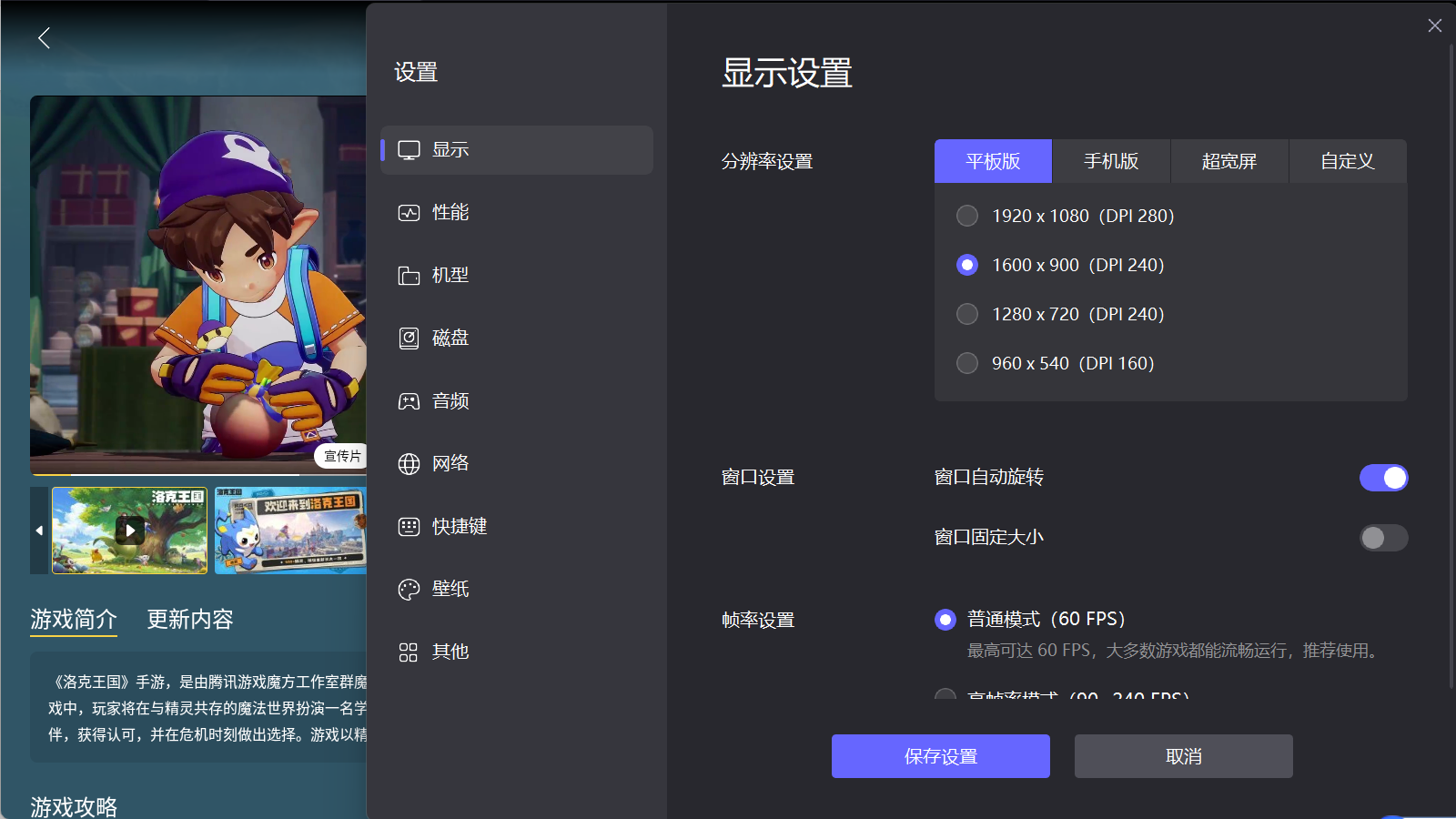Switch to the 超宽屏 resolution tab
1456x819 pixels.
tap(1229, 161)
